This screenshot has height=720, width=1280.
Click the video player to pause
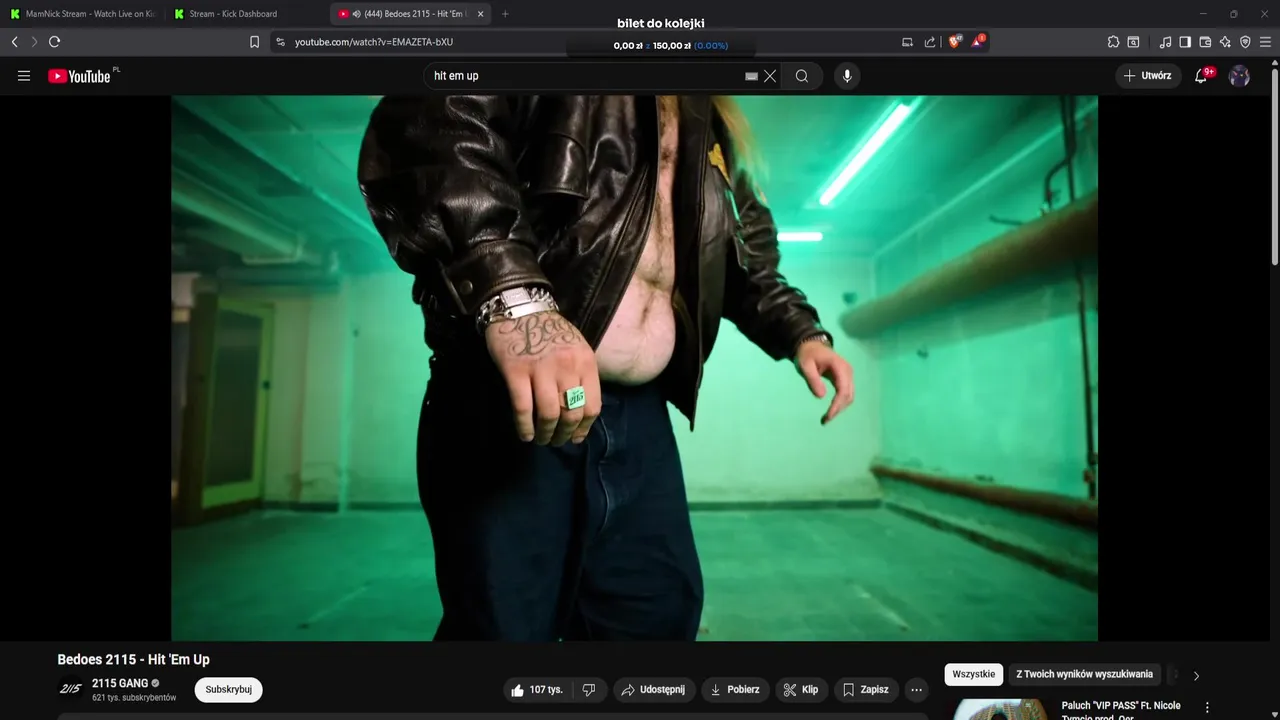pyautogui.click(x=634, y=368)
